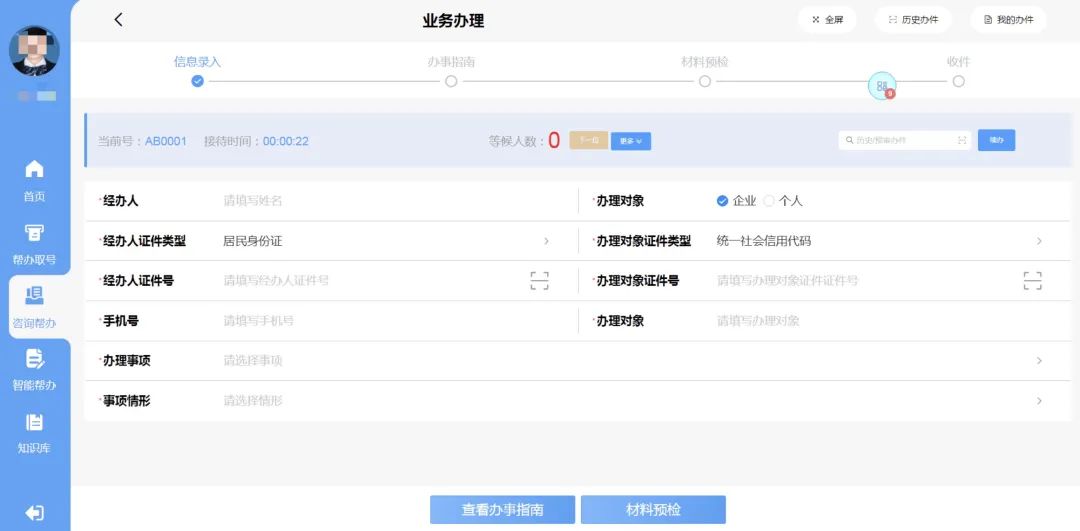Go to the 材料预检 step marker
Image resolution: width=1080 pixels, height=531 pixels.
point(705,81)
